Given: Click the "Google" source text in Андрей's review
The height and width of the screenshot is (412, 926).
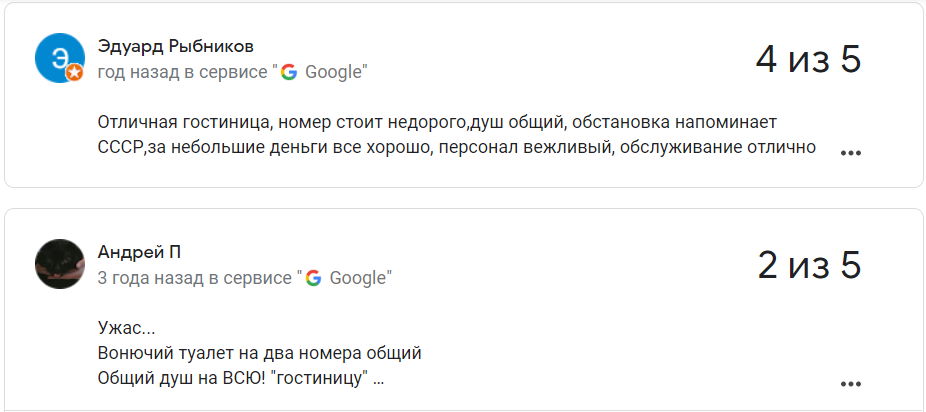Looking at the screenshot, I should pos(357,278).
